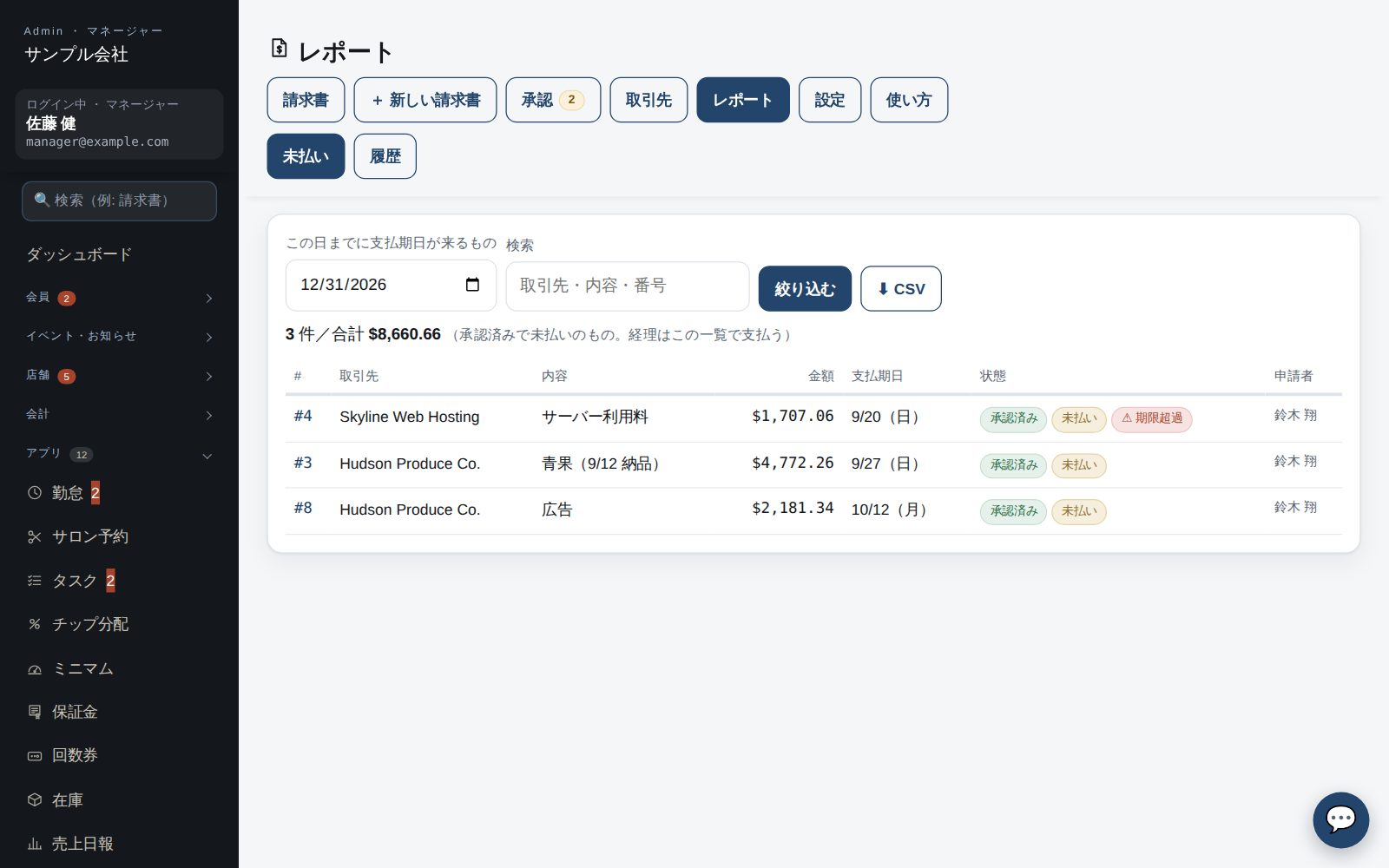1389x868 pixels.
Task: Go to the 取引先 tab
Action: (648, 100)
